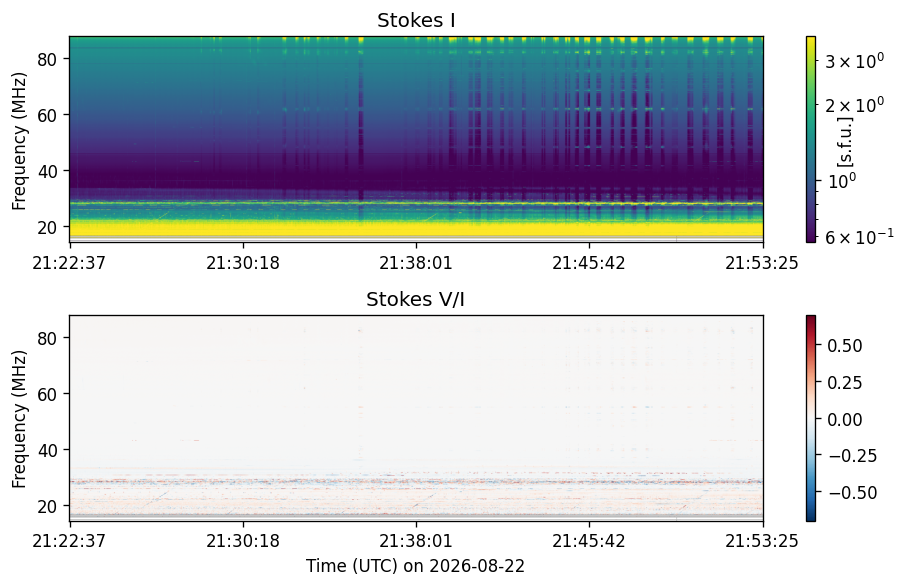Click the 21:22:37 tick label under Stokes I
This screenshot has height=587, width=906.
69,263
